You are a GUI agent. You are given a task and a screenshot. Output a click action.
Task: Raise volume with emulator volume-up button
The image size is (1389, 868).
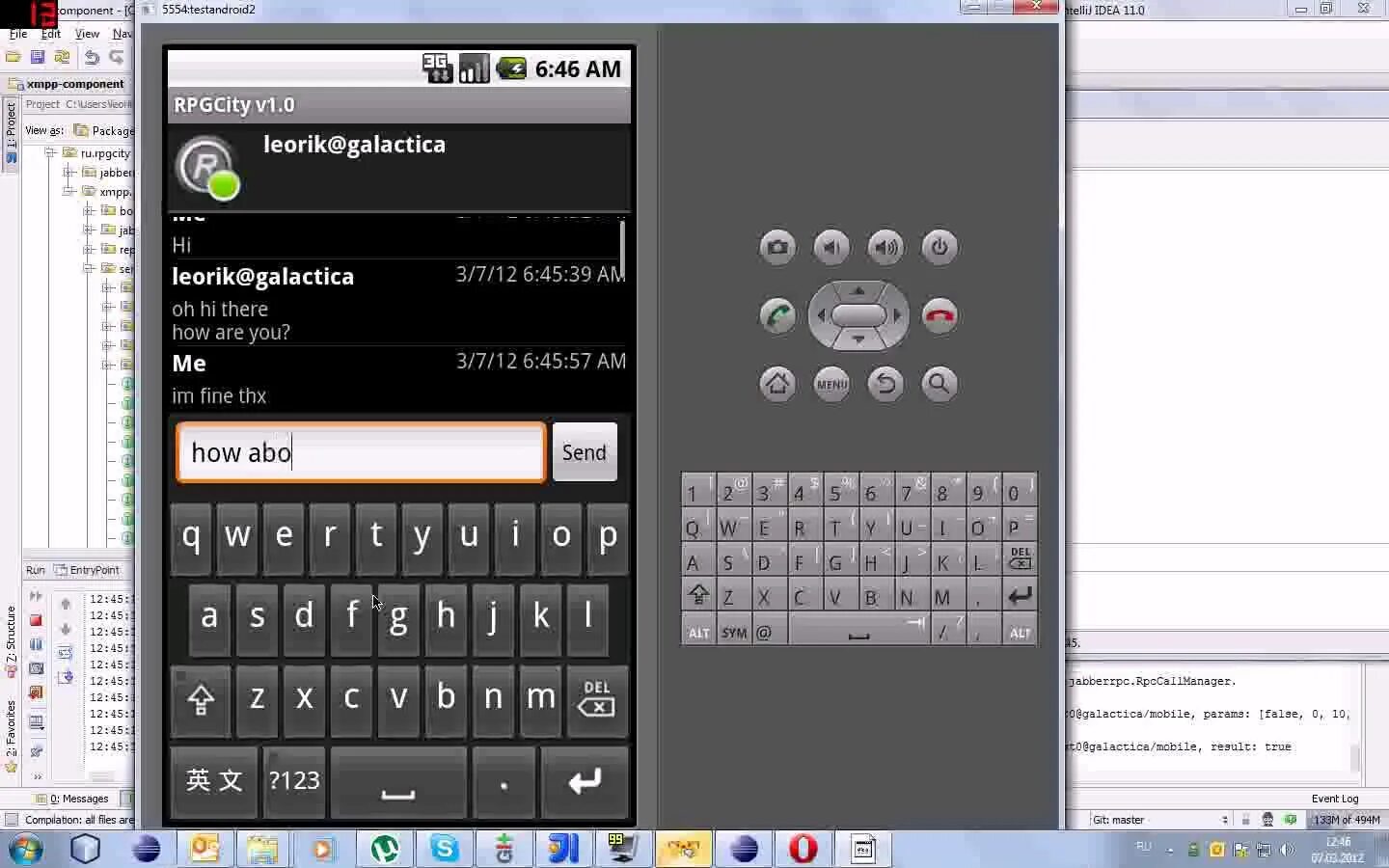pos(885,248)
